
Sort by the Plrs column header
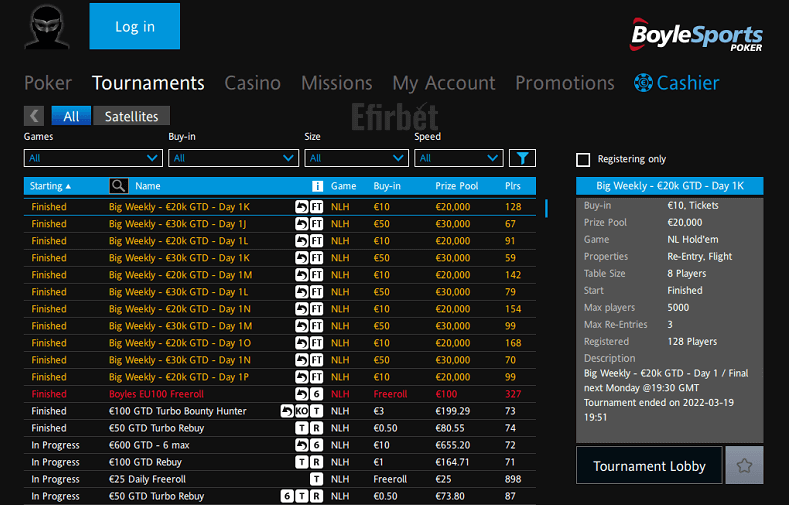[513, 186]
